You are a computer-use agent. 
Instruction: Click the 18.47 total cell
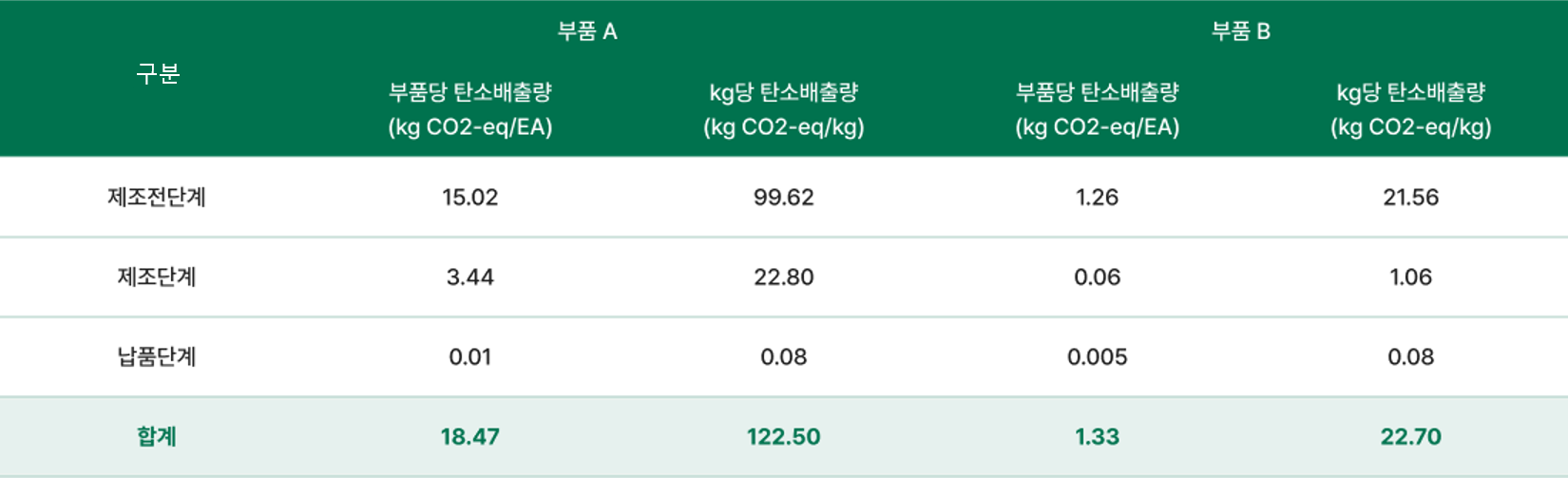pos(470,436)
